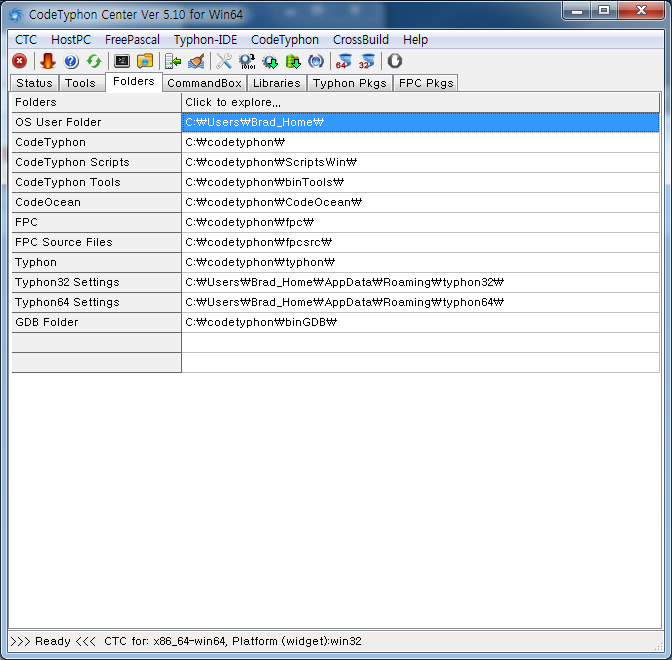672x660 pixels.
Task: Open the CrossBuild menu
Action: [360, 40]
